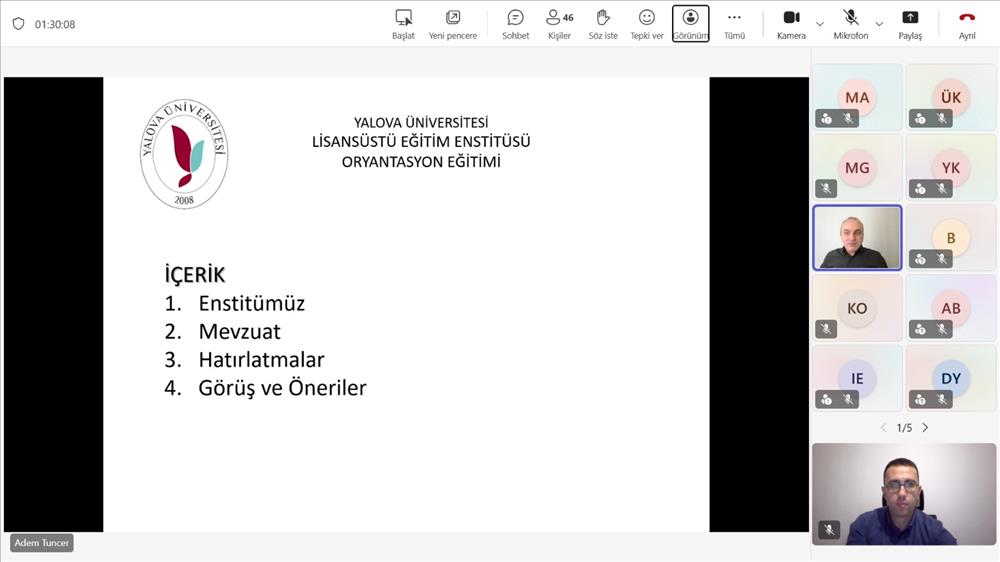Click the Adem Tuncer presenter label
The width and height of the screenshot is (1000, 562).
pyautogui.click(x=41, y=543)
